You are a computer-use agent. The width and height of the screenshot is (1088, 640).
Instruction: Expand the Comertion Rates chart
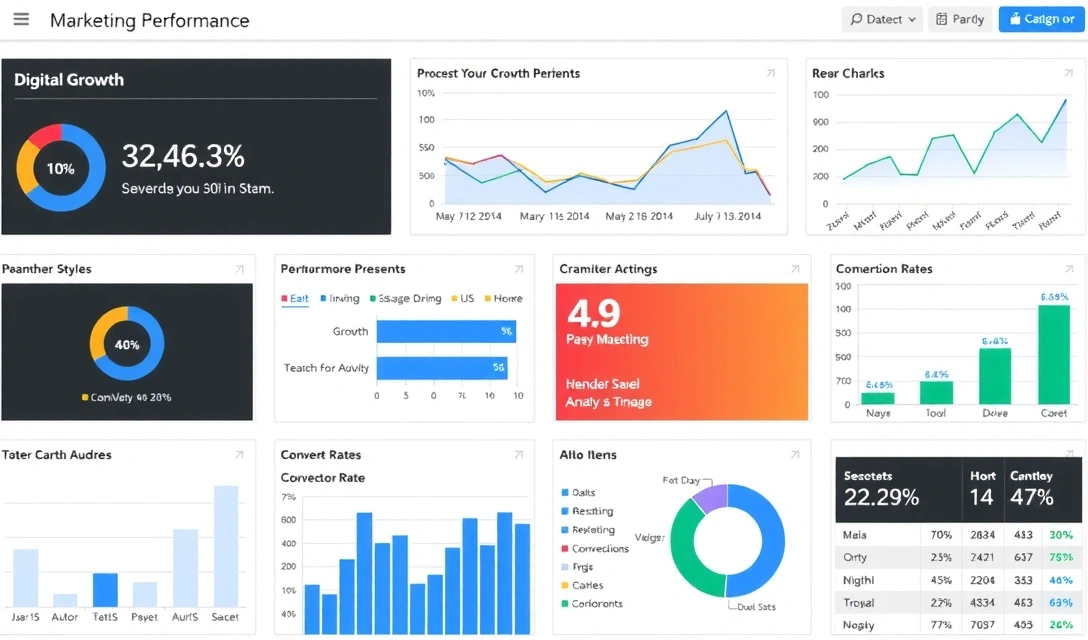1068,269
